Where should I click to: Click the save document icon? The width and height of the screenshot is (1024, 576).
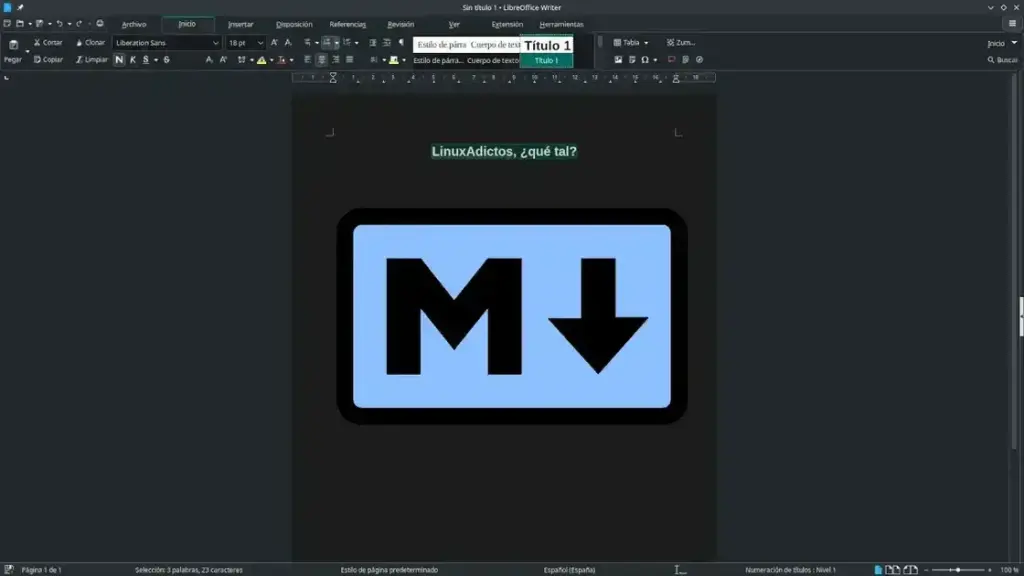click(39, 24)
